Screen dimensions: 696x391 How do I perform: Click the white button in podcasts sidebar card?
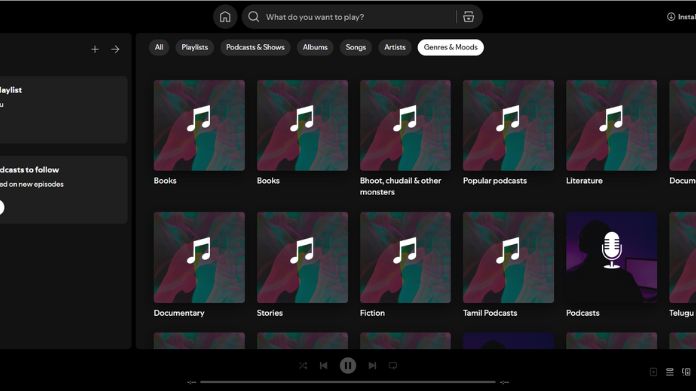click(x=1, y=207)
